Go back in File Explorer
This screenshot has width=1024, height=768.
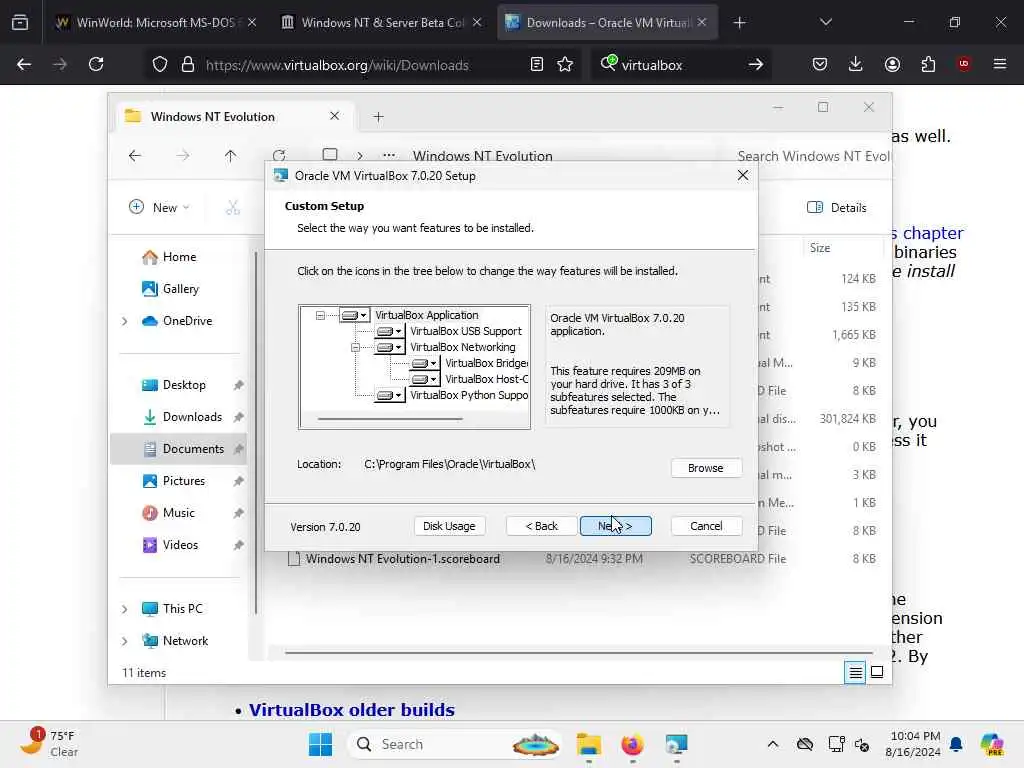(135, 156)
